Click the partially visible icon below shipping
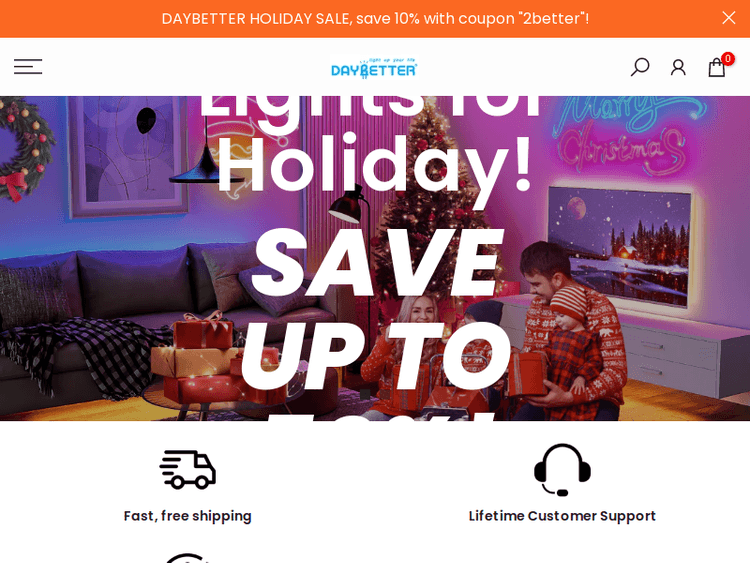 (188, 558)
